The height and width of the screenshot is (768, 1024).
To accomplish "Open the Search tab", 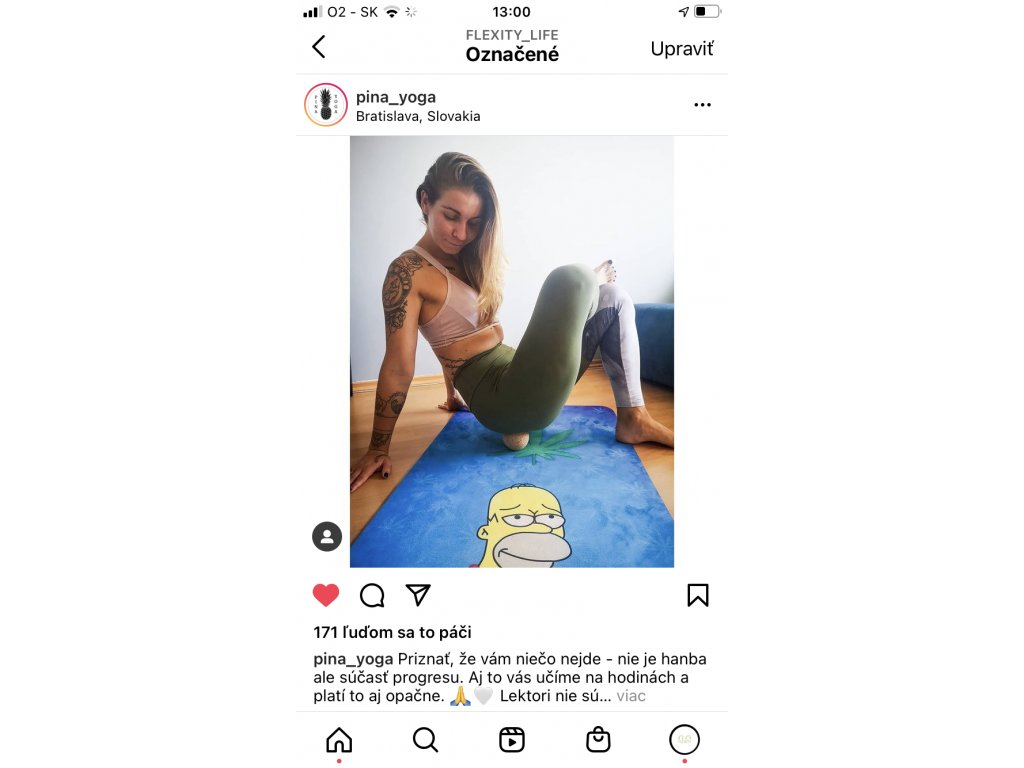I will [x=425, y=740].
